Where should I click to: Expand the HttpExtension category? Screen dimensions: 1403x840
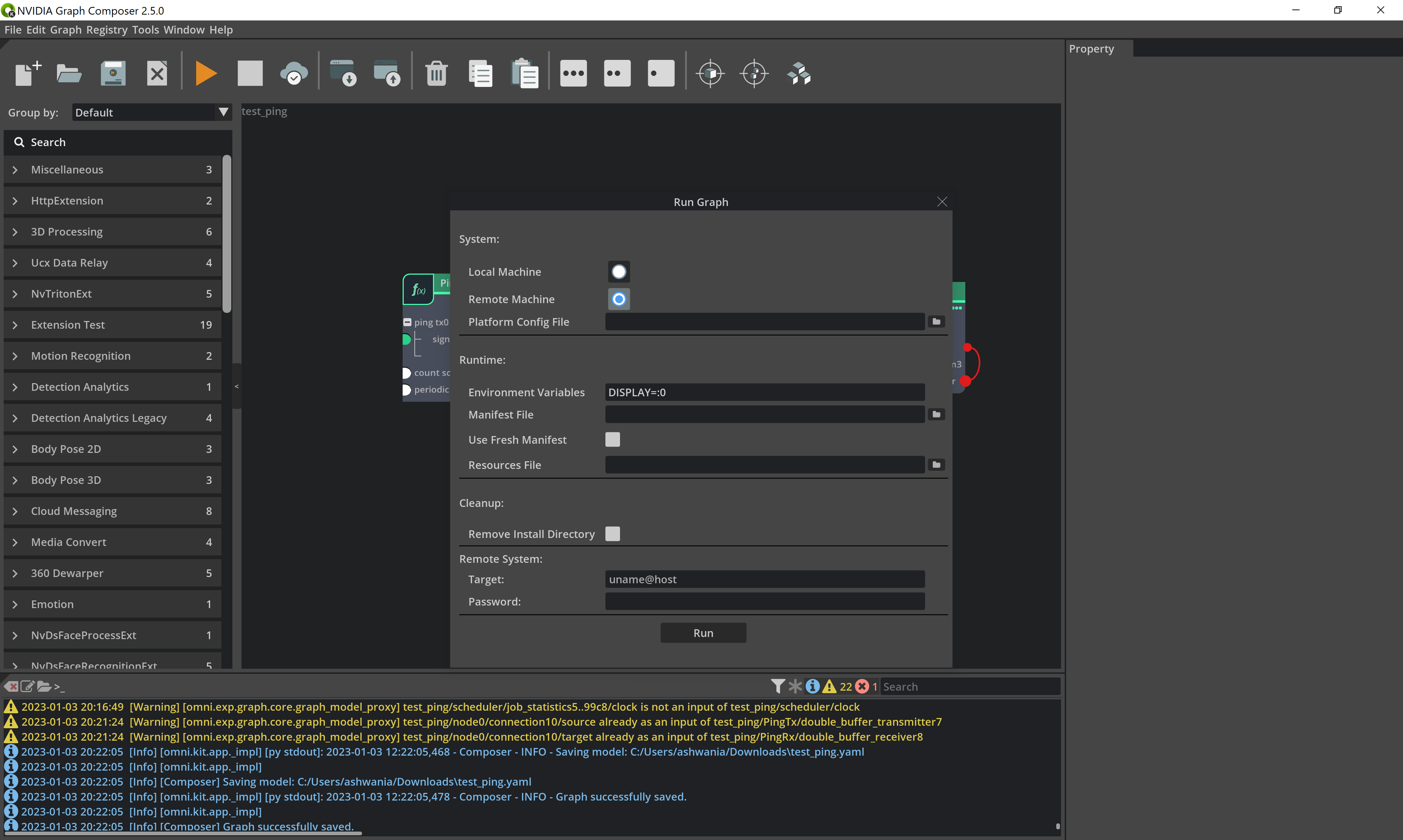[112, 201]
